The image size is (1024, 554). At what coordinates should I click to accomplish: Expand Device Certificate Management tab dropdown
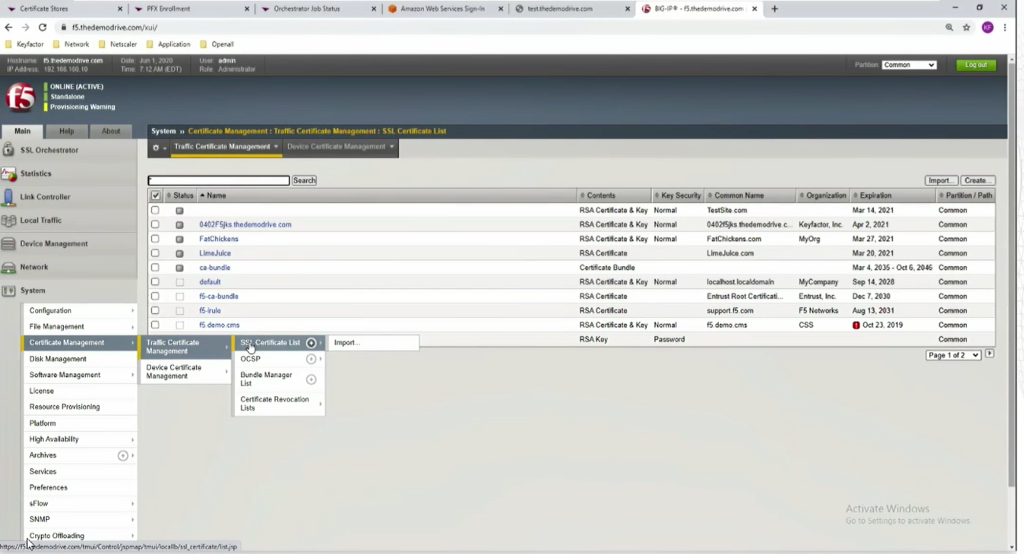click(392, 146)
